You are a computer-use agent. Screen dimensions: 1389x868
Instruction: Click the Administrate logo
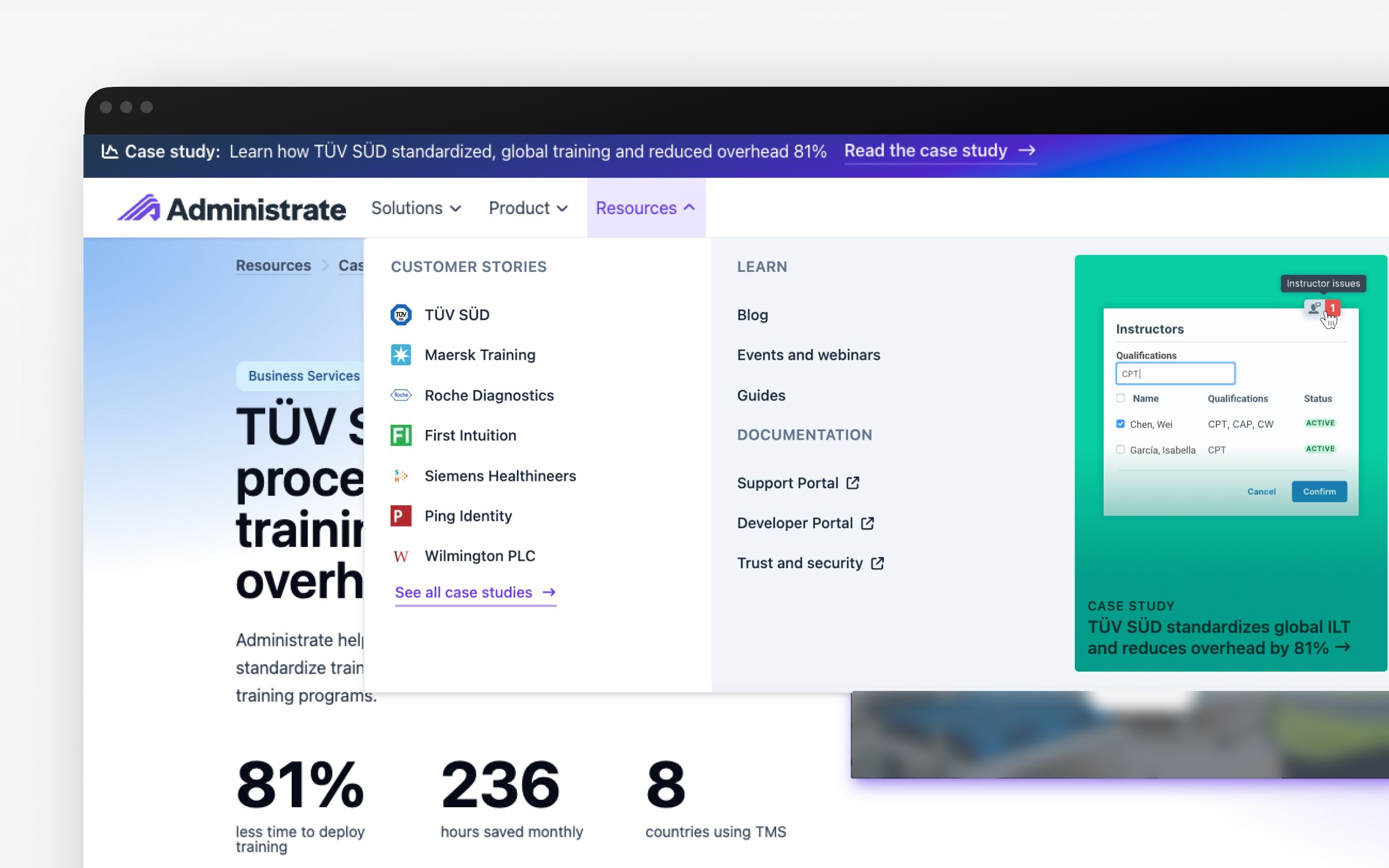tap(231, 208)
